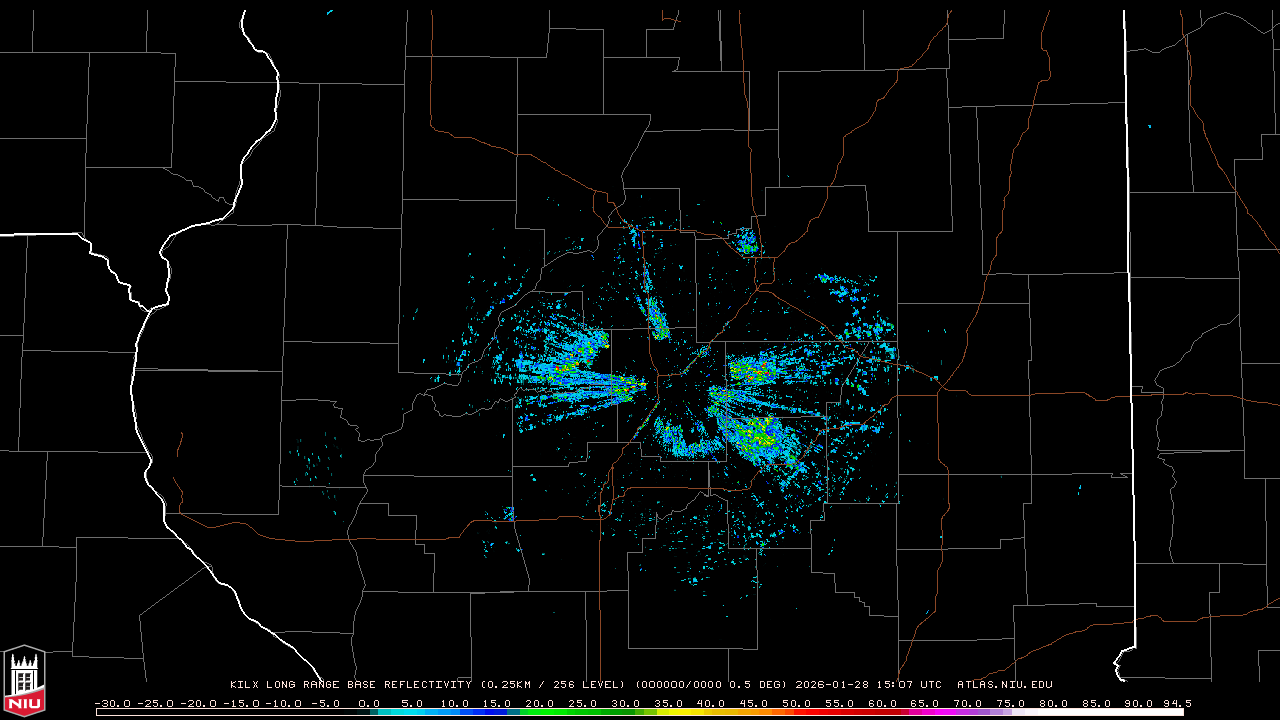Click the -30.0 scale label
The image size is (1280, 720).
pyautogui.click(x=114, y=703)
